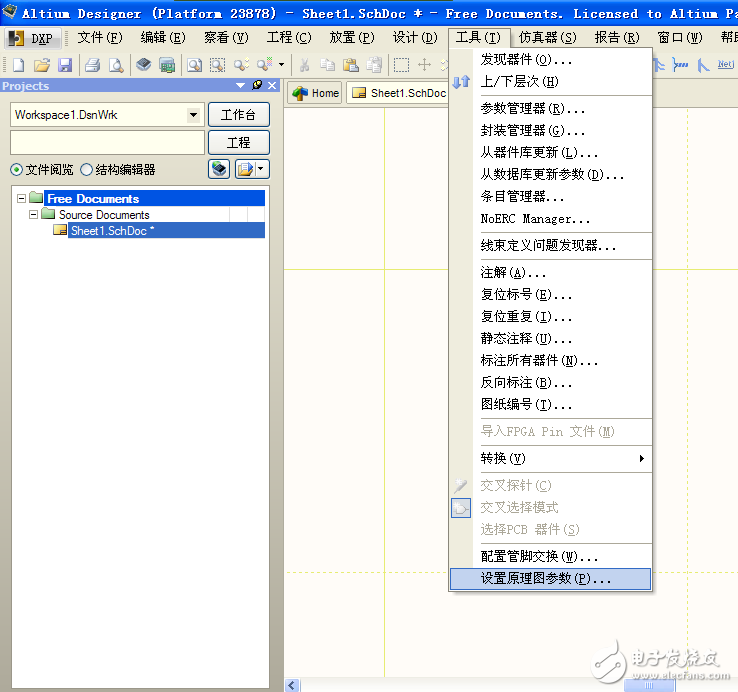The image size is (738, 692).
Task: Open the 工程(C) menu
Action: click(x=289, y=38)
